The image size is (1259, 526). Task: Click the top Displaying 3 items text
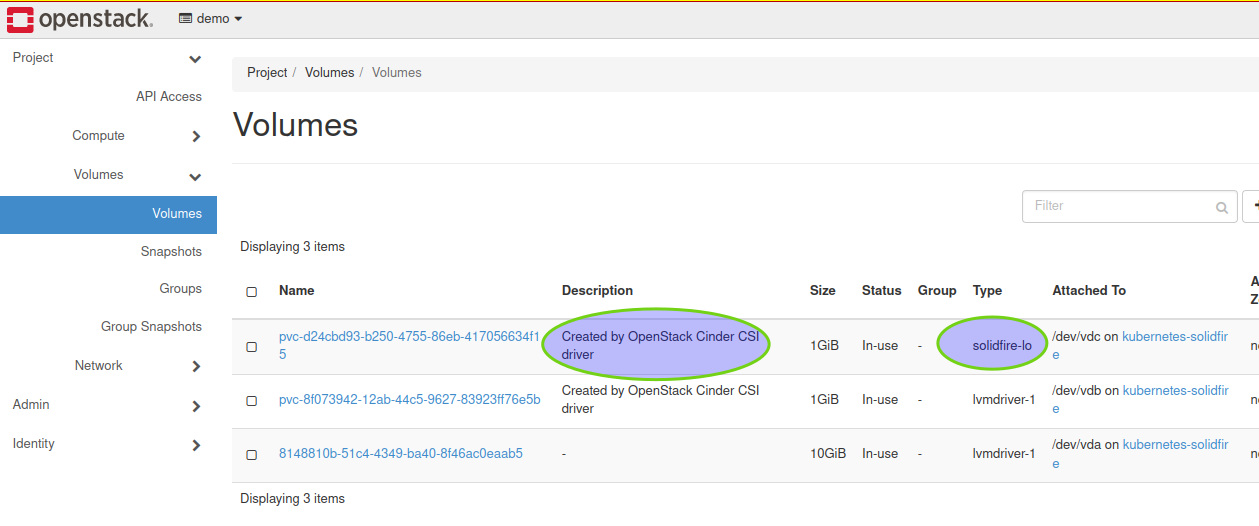coord(292,247)
